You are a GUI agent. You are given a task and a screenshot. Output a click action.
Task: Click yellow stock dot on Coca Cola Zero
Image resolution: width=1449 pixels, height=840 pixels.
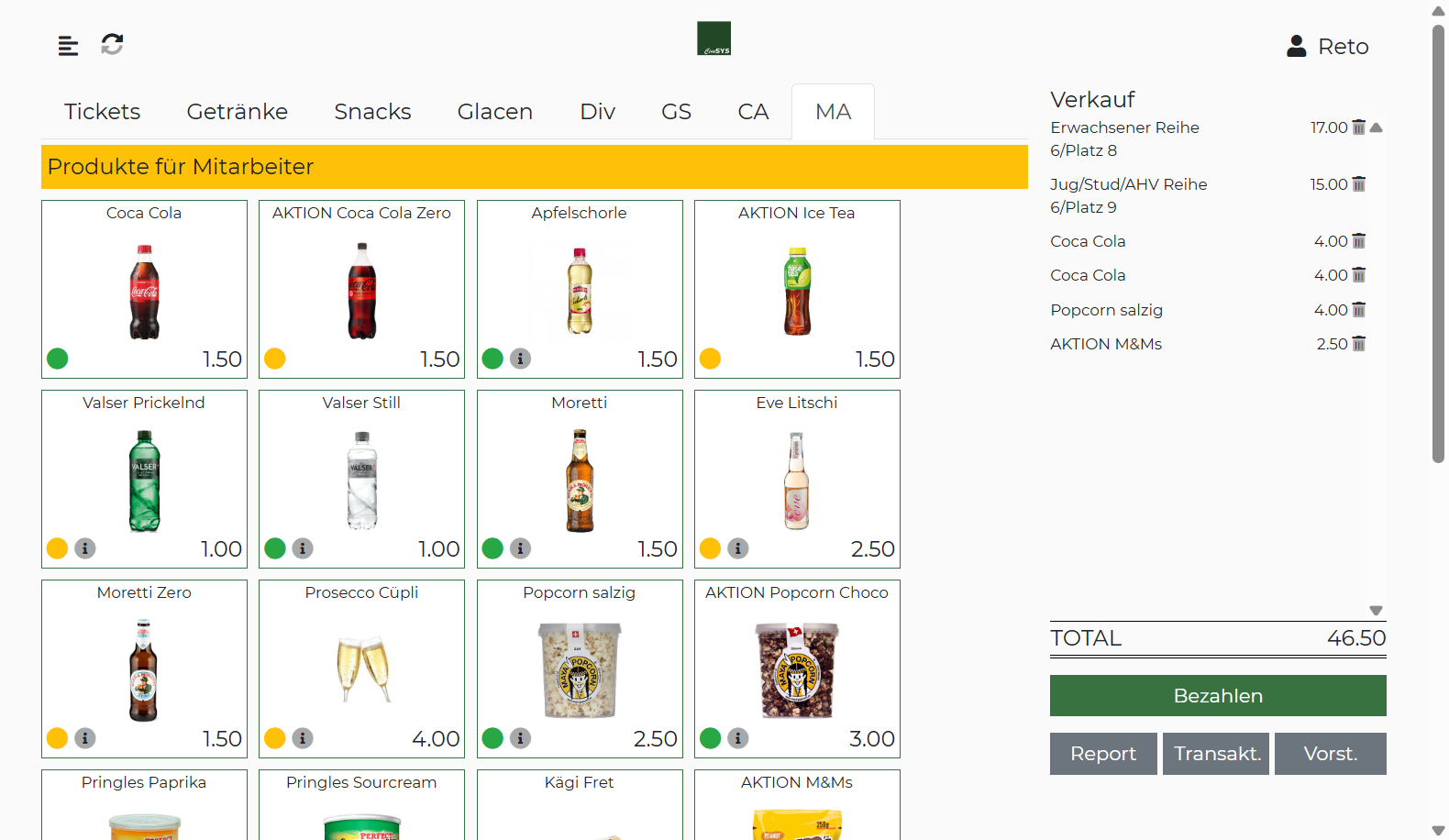tap(275, 359)
